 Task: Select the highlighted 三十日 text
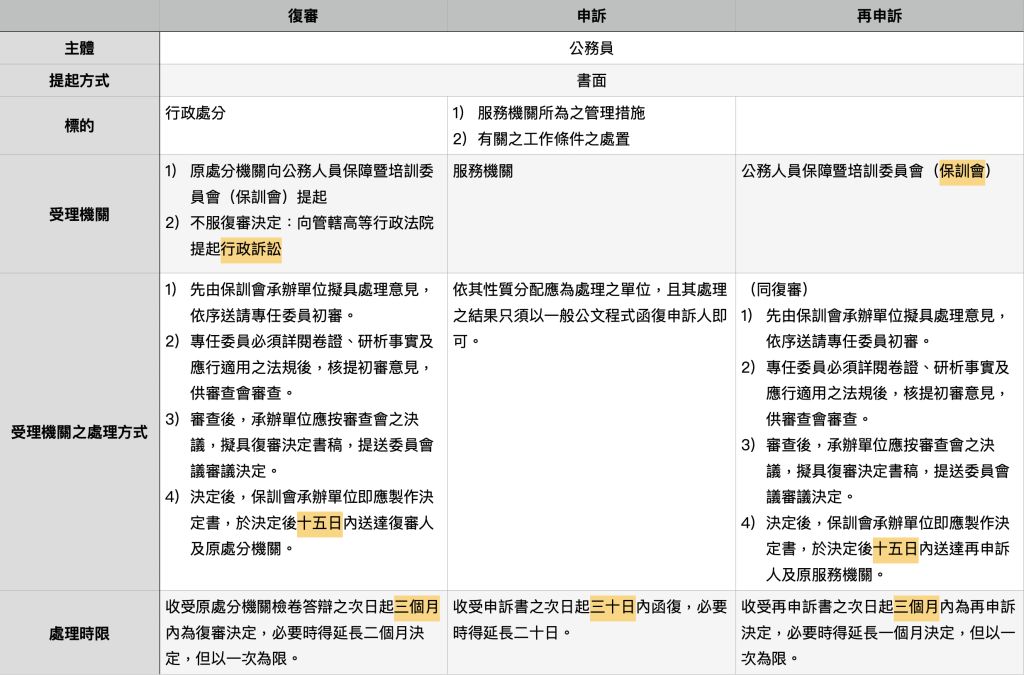tap(613, 607)
